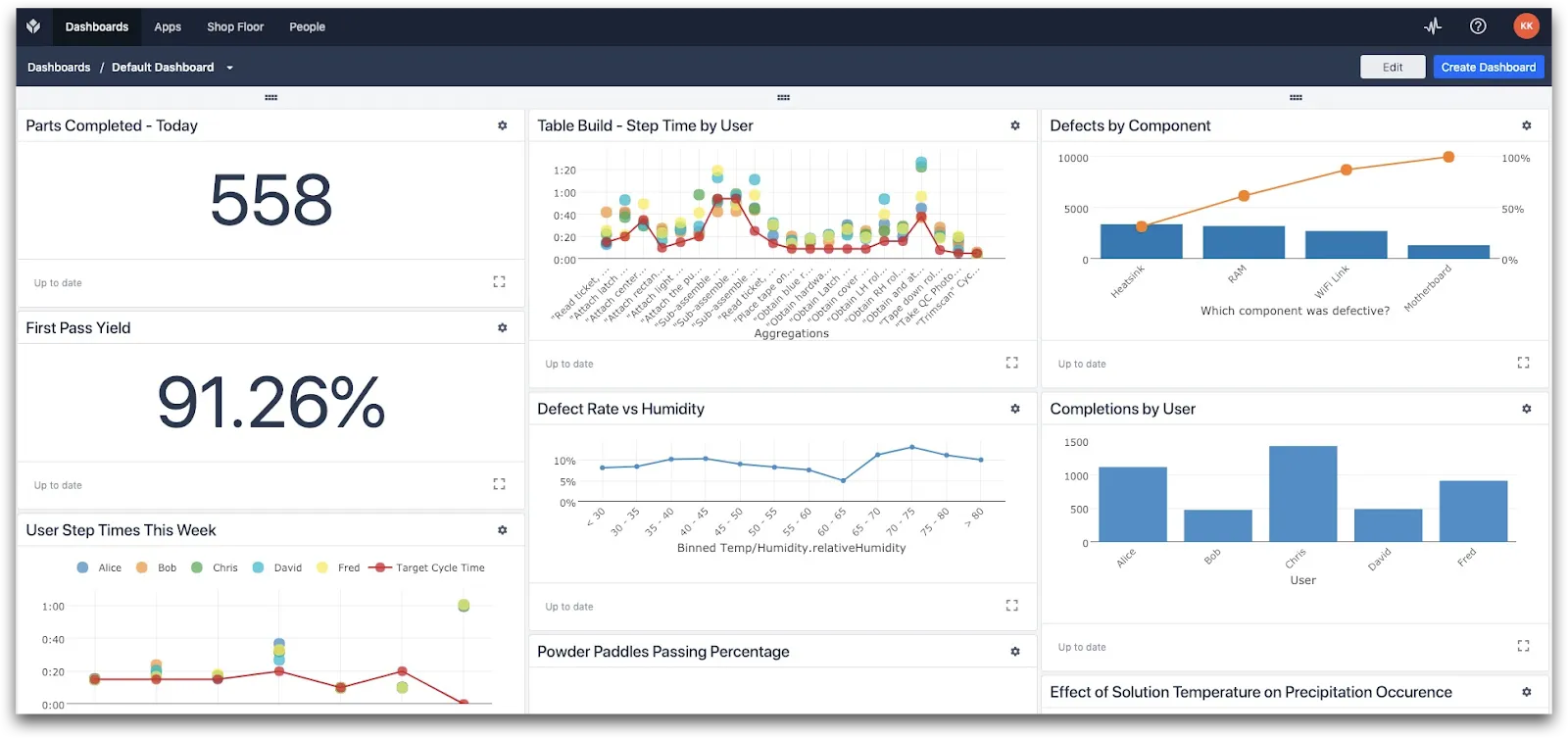
Task: Open the People menu
Action: tap(307, 26)
